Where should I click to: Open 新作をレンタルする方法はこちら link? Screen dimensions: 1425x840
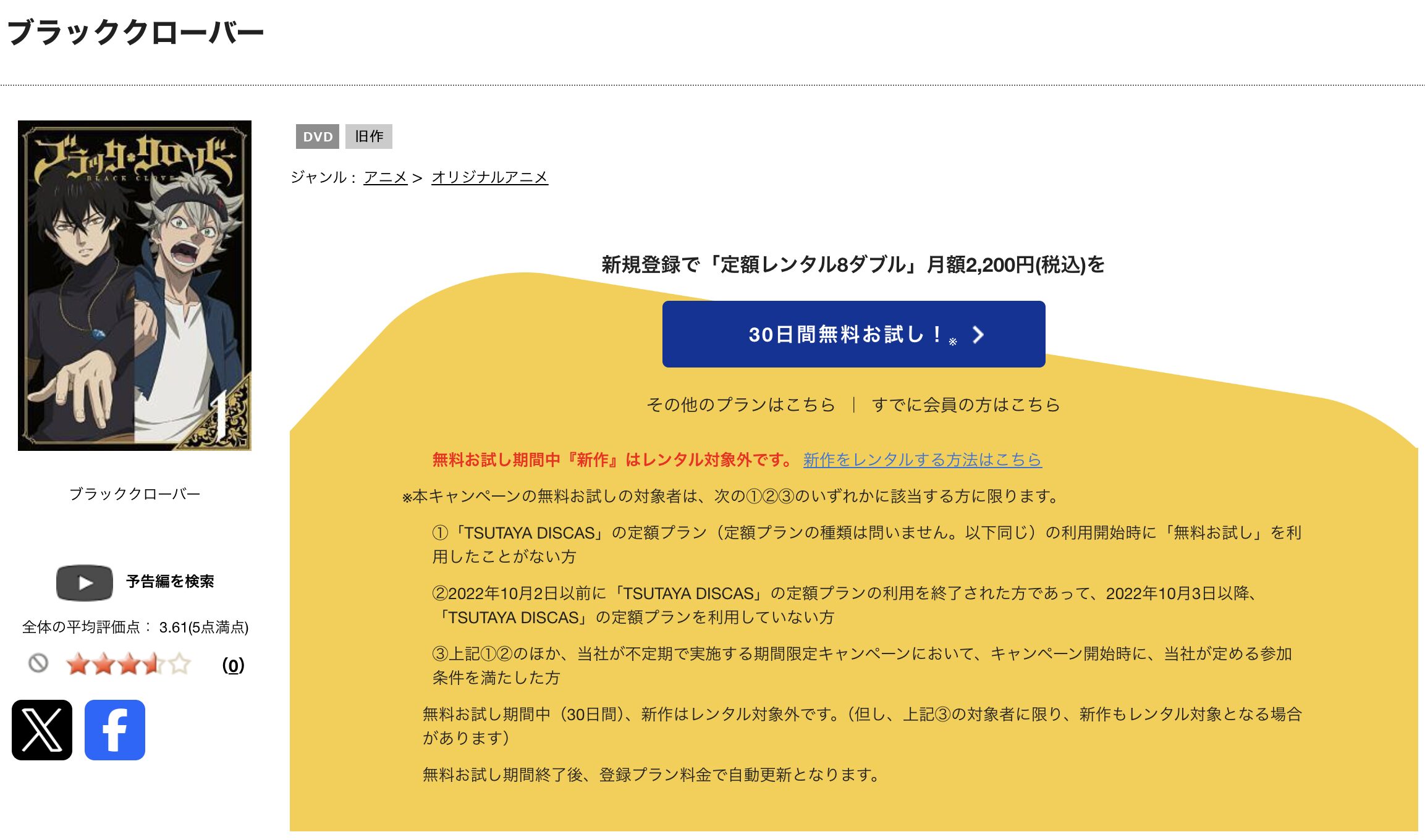click(923, 460)
